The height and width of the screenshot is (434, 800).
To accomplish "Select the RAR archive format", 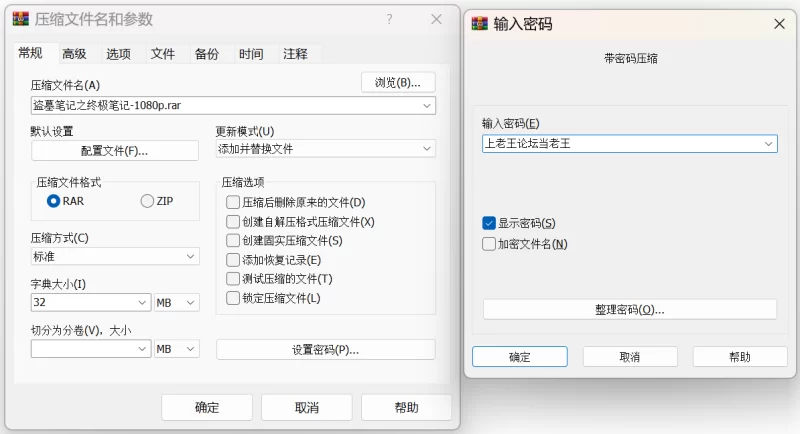I will click(54, 201).
